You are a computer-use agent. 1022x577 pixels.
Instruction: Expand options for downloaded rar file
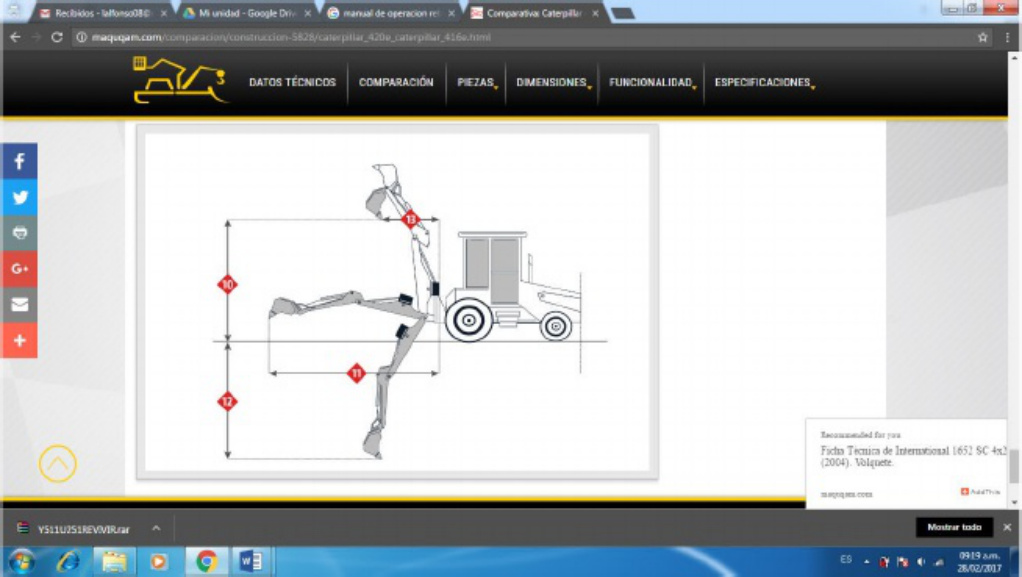[x=156, y=528]
